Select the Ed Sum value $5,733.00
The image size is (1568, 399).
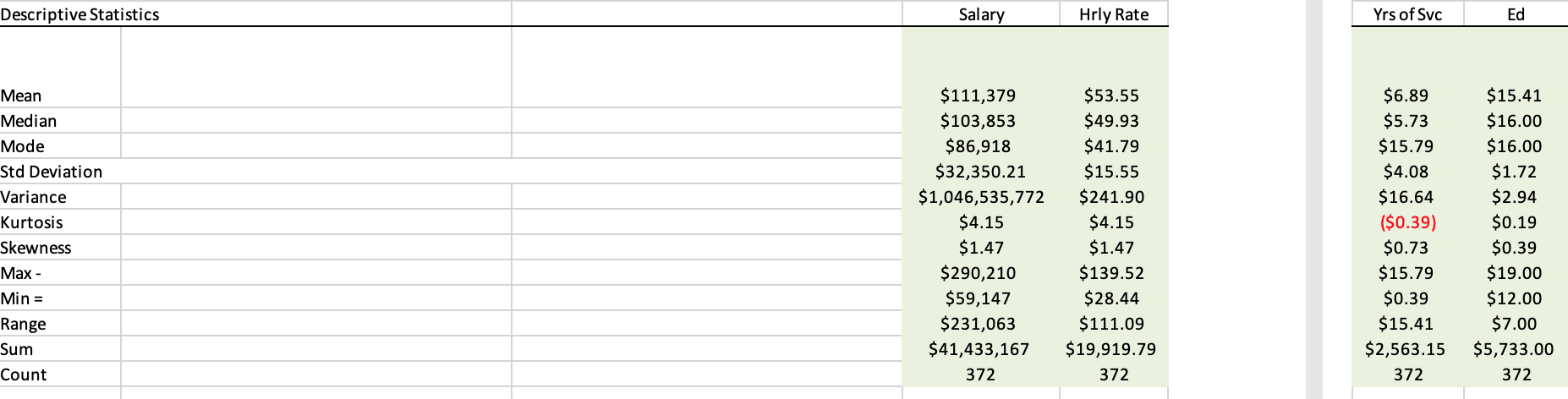click(x=1513, y=349)
